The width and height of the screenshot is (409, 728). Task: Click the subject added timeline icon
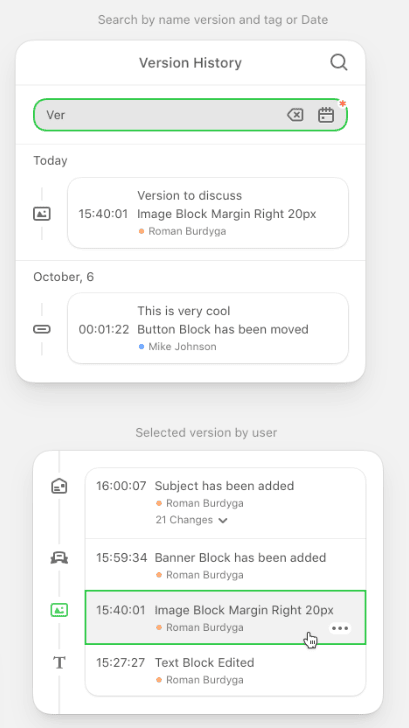(59, 486)
